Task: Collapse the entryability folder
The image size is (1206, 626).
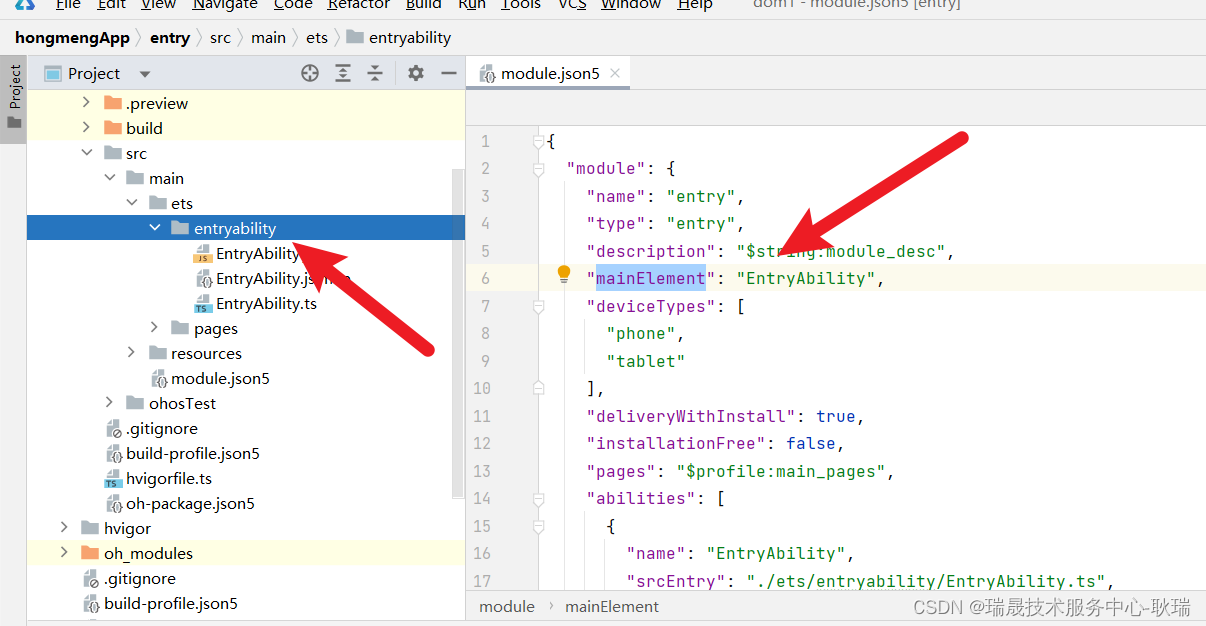Action: pos(155,228)
